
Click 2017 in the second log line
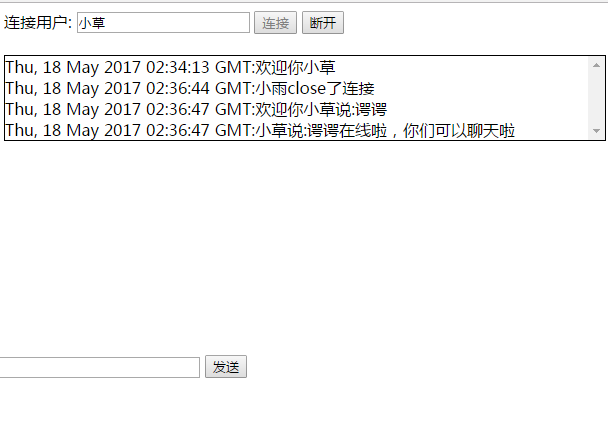coord(122,88)
